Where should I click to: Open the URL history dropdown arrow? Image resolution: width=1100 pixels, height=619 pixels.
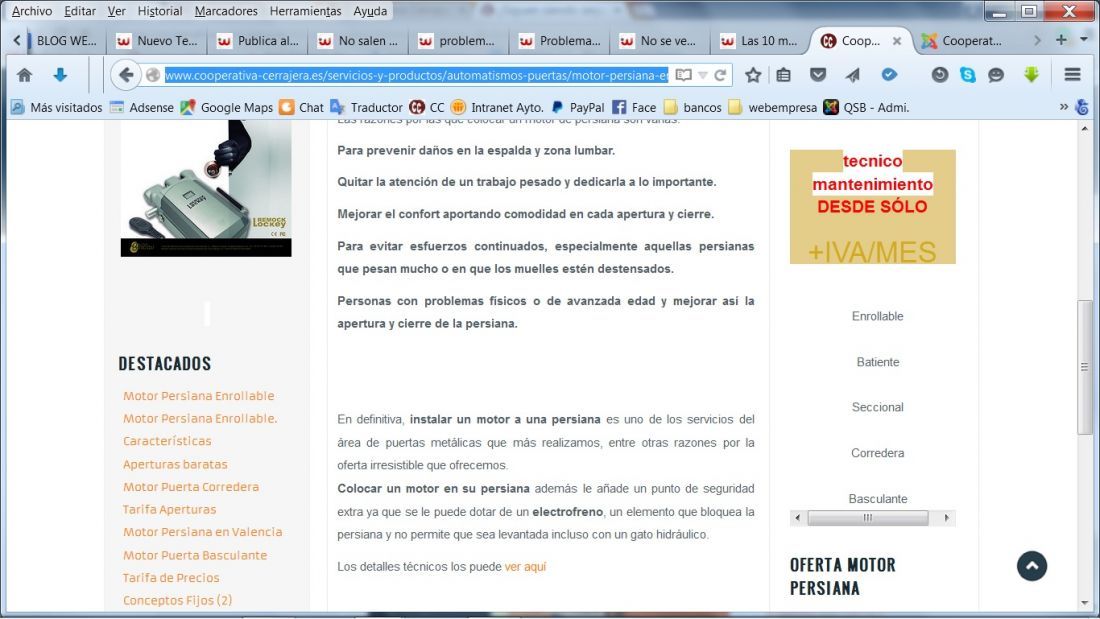pos(702,75)
